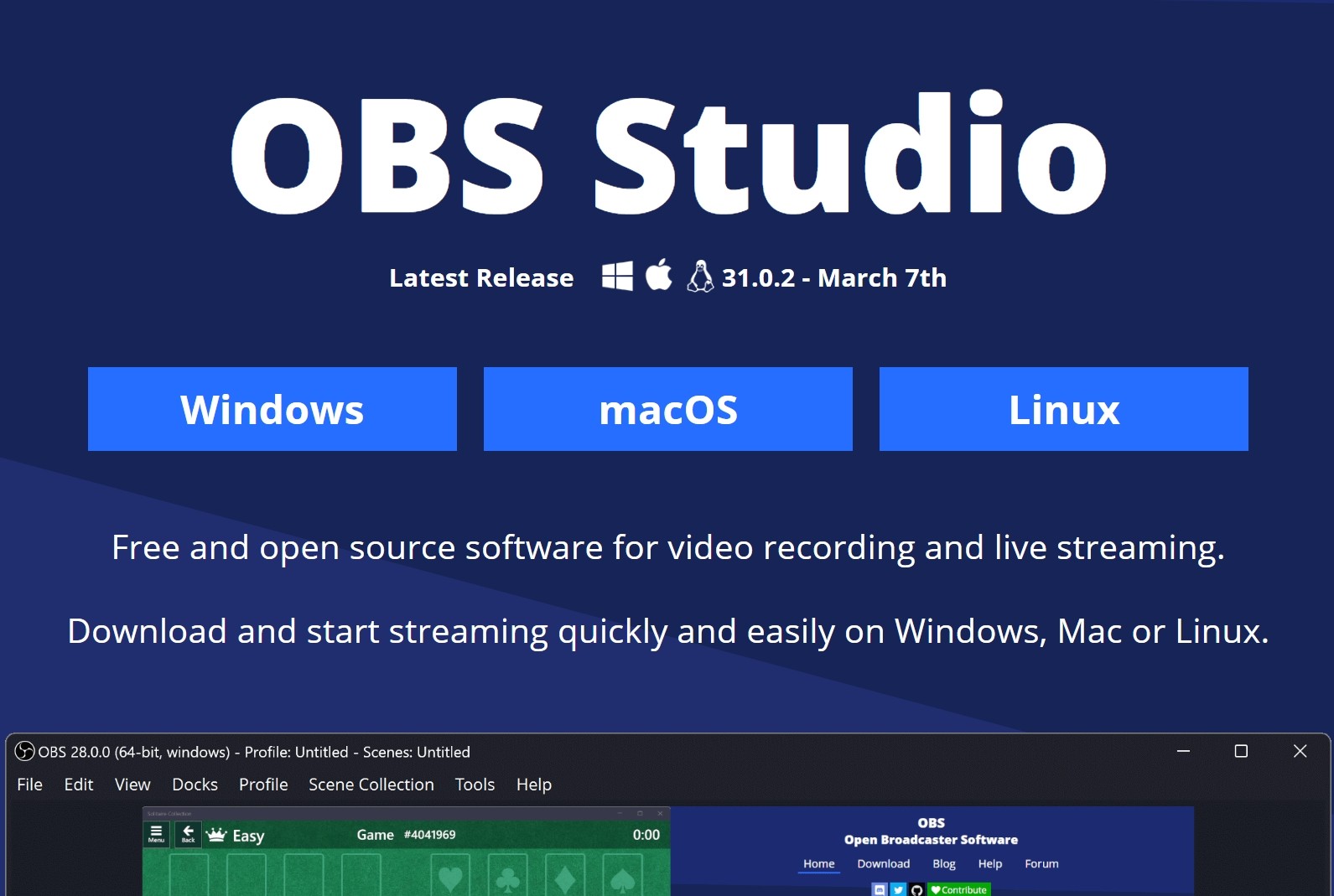
Task: Click the large OBS Studio heading
Action: (x=668, y=153)
